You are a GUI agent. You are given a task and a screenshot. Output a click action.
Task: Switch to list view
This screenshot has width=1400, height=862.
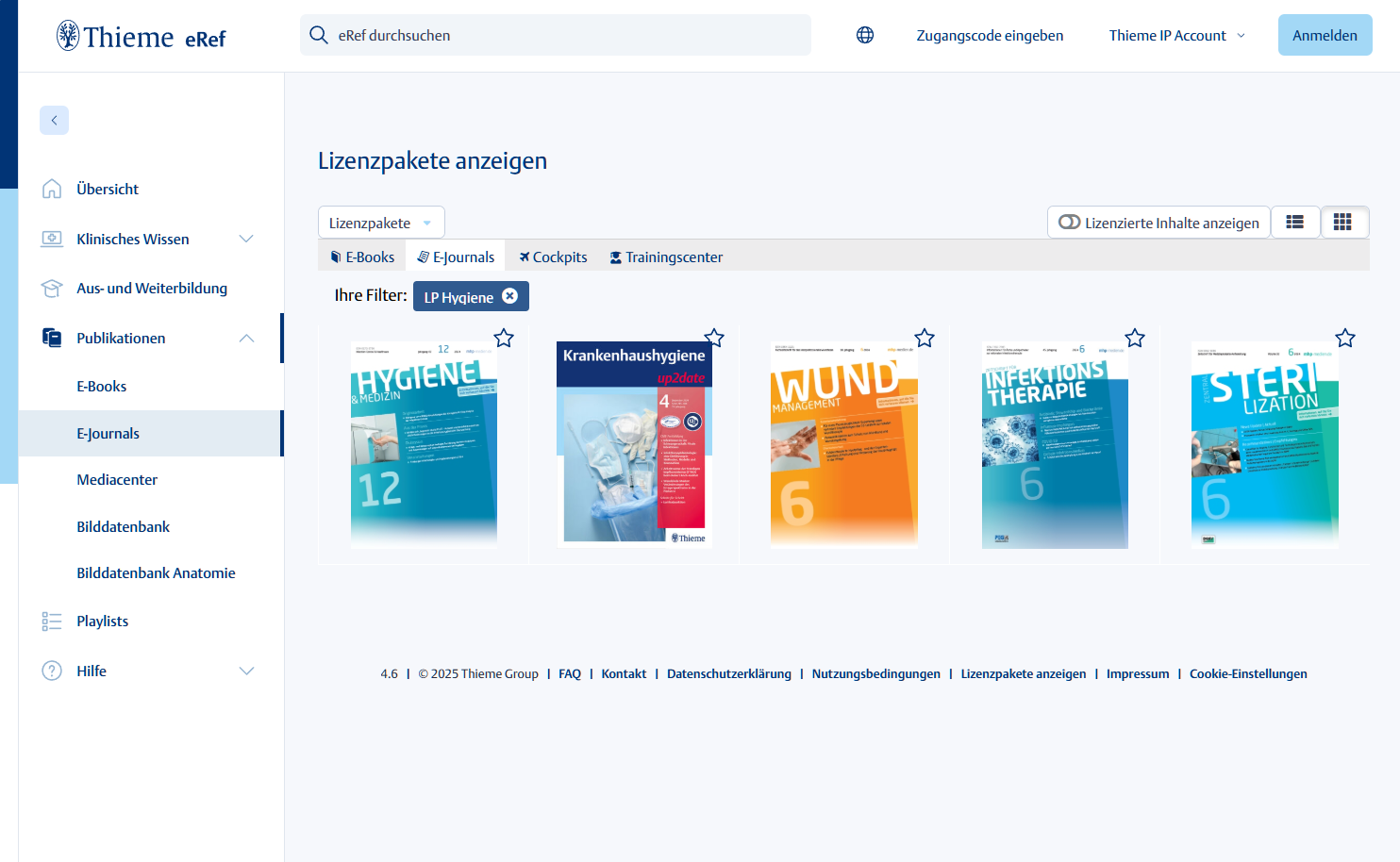(1295, 223)
